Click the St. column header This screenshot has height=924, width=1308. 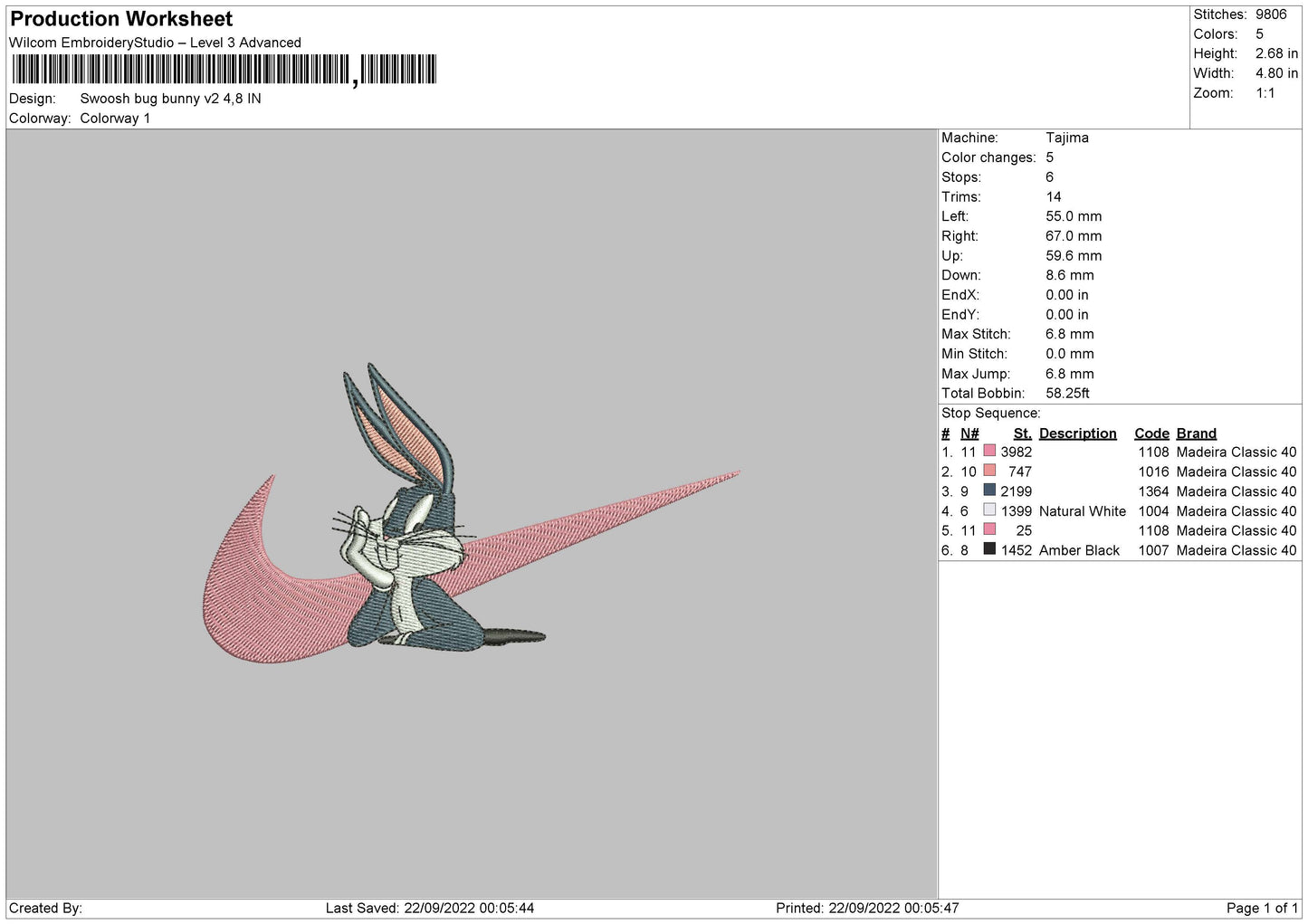(x=1022, y=433)
